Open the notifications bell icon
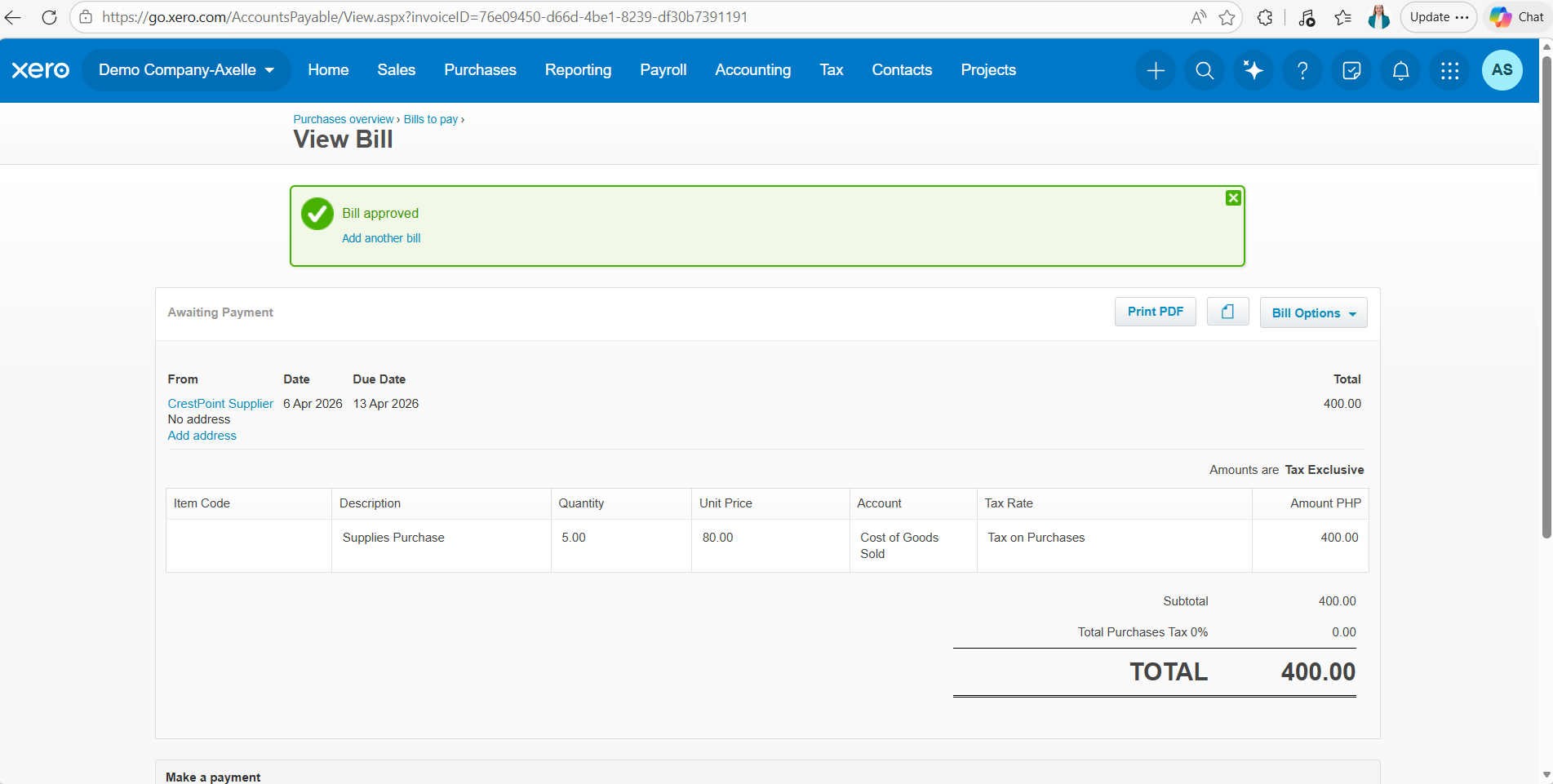 click(x=1400, y=70)
